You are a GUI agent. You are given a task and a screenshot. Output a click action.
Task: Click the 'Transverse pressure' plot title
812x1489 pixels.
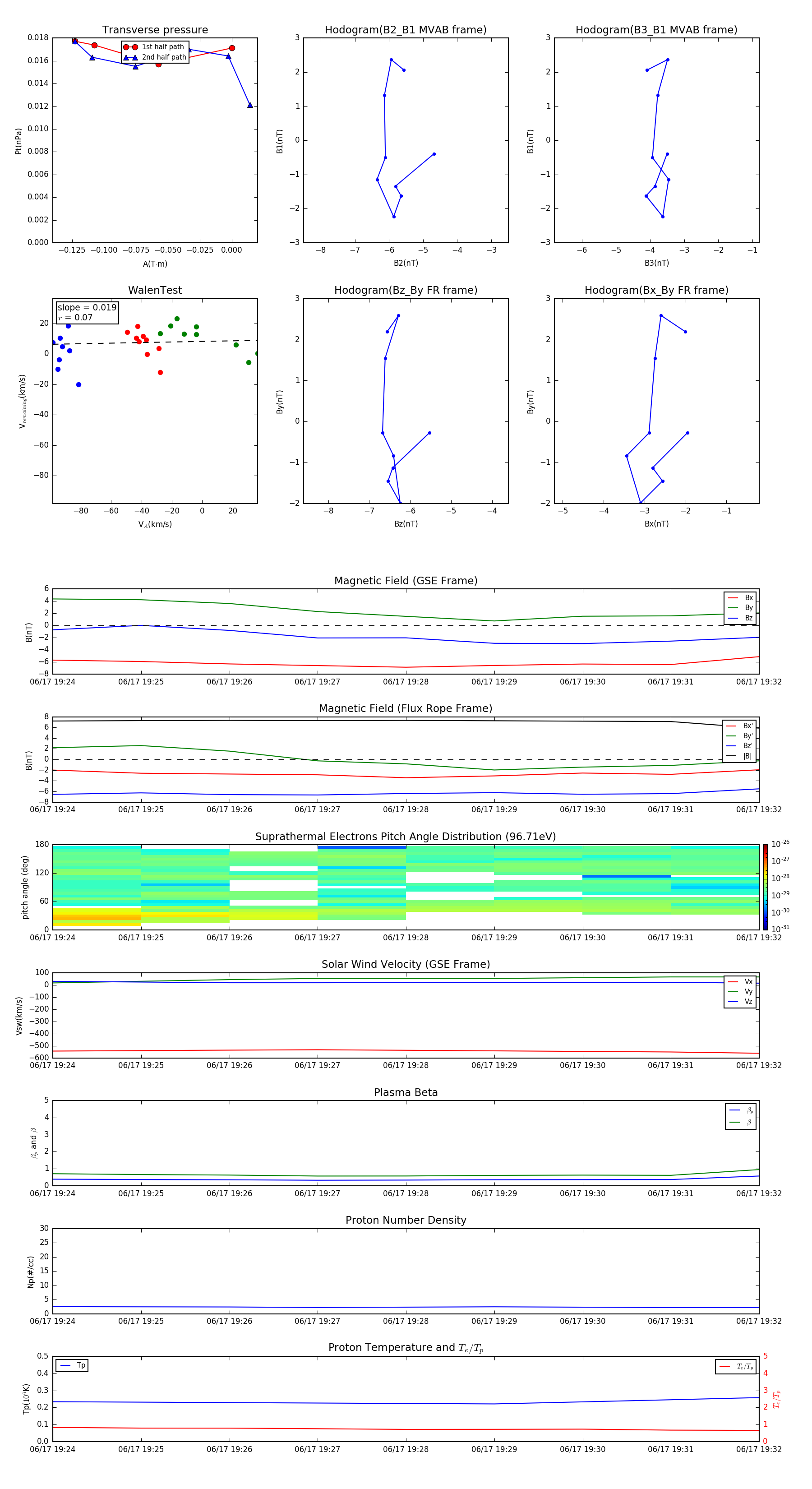click(x=155, y=29)
